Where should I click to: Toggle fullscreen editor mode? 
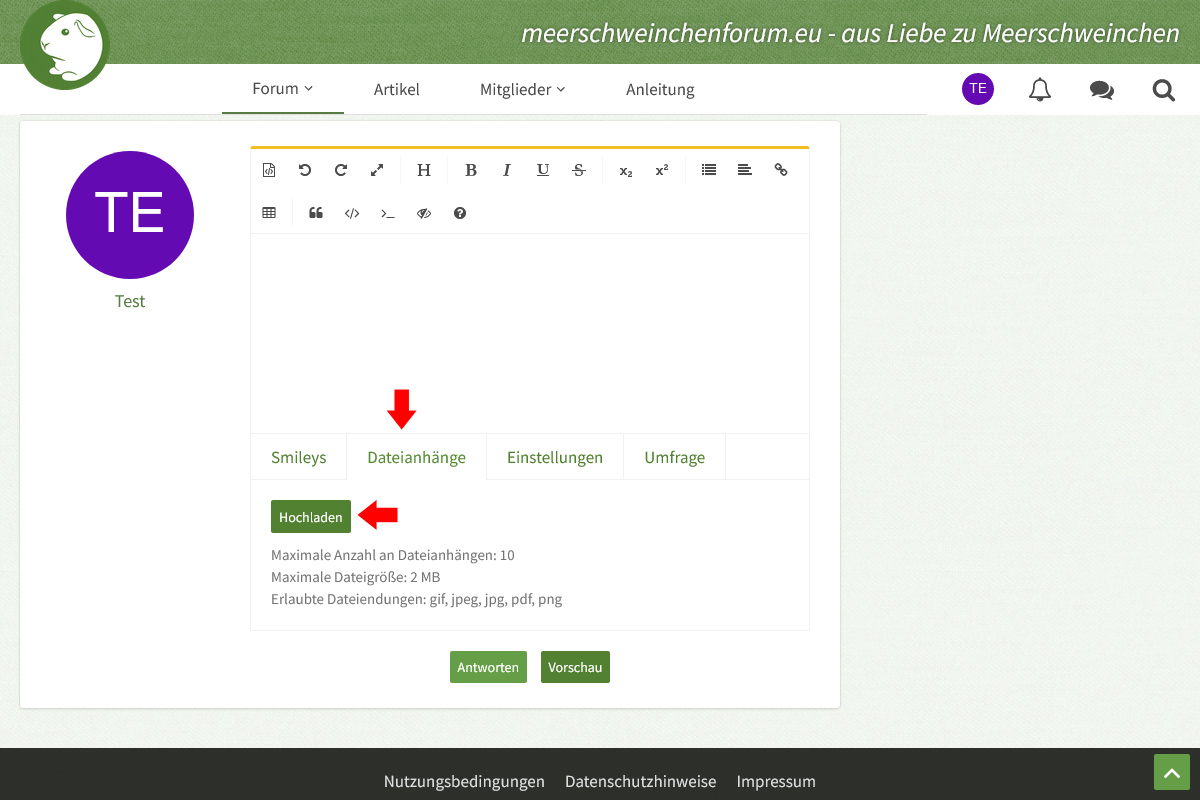(377, 170)
